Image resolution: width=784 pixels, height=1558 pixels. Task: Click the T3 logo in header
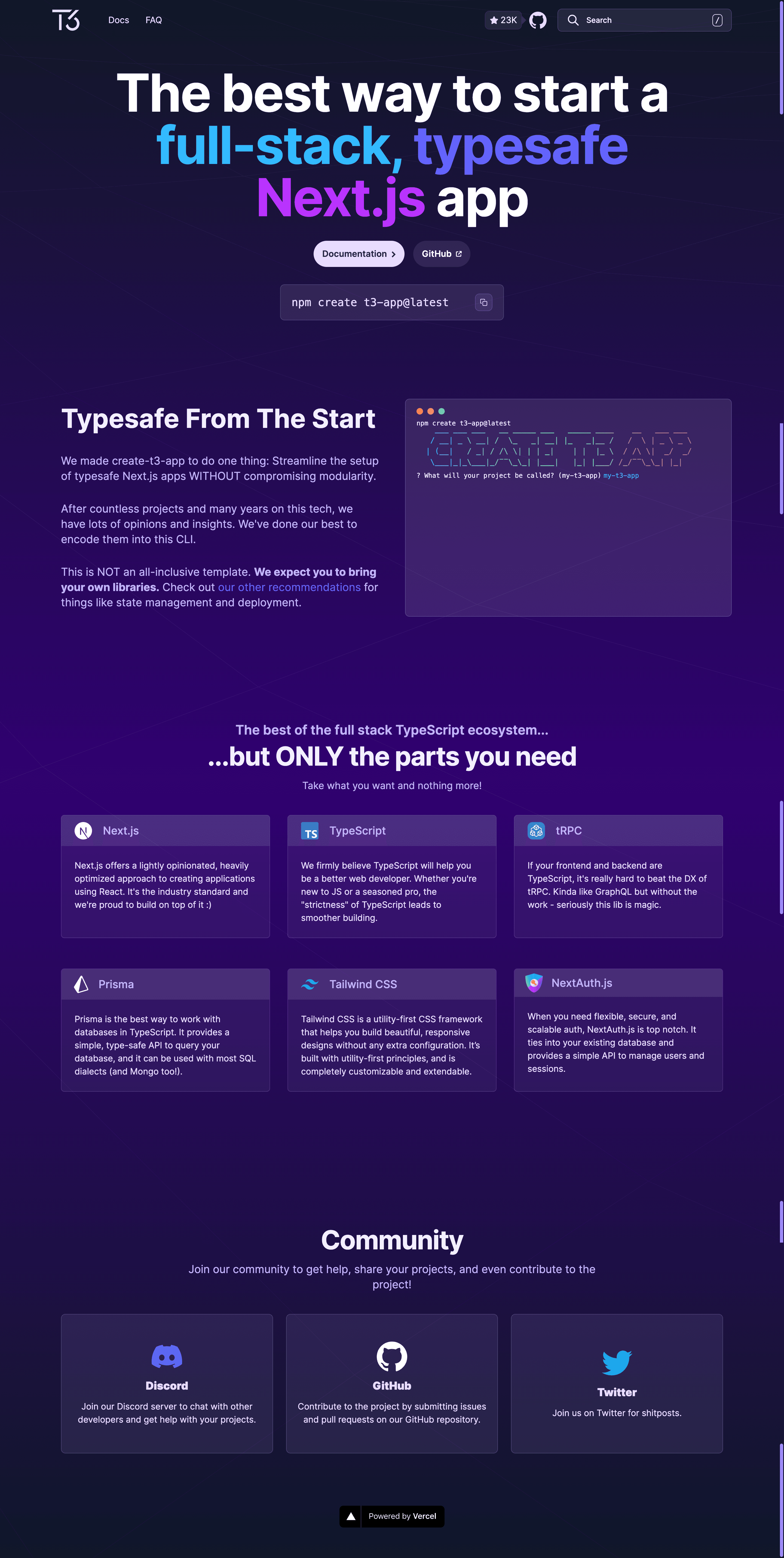(66, 20)
